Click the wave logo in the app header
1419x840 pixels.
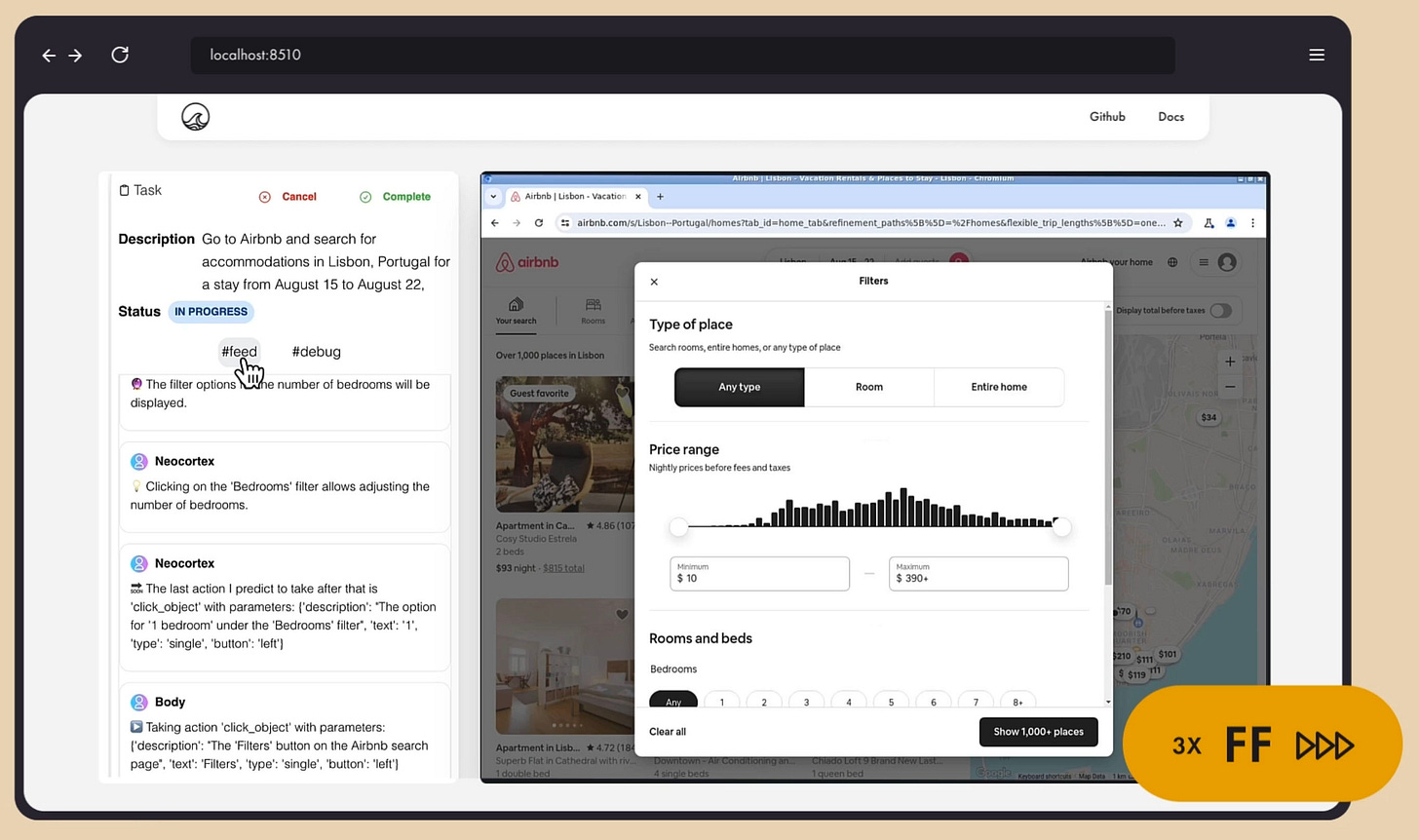tap(196, 117)
